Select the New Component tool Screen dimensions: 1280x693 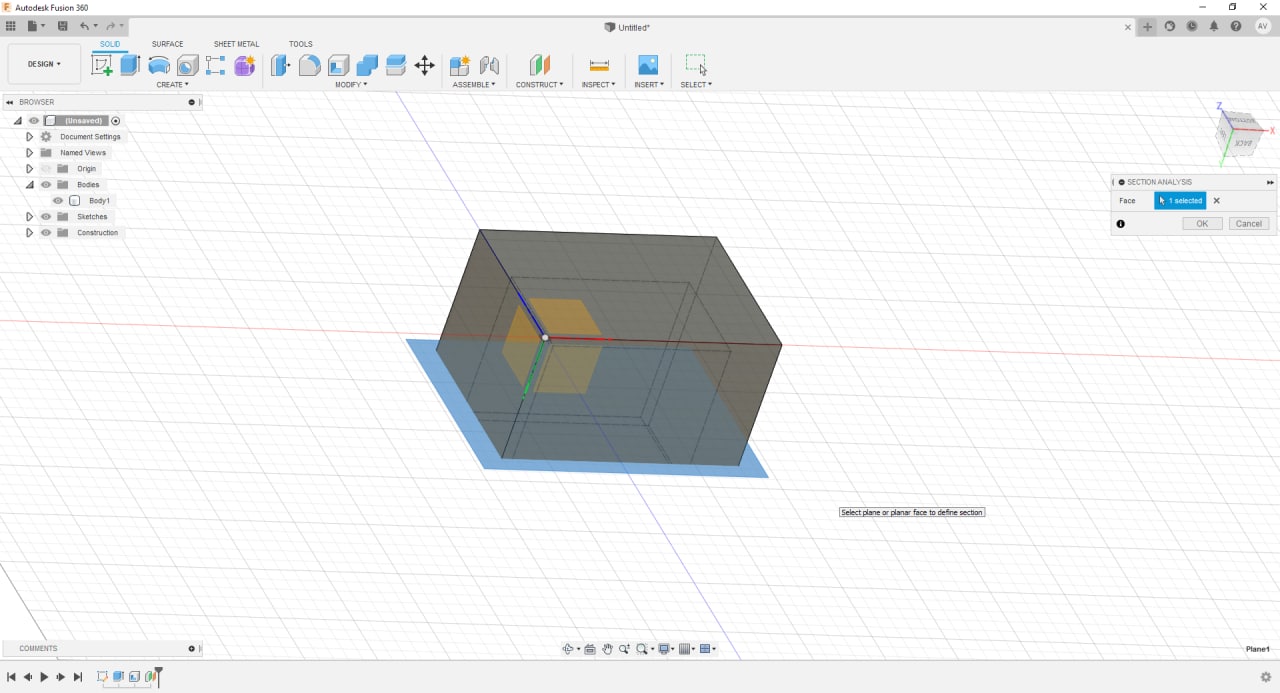pyautogui.click(x=460, y=65)
